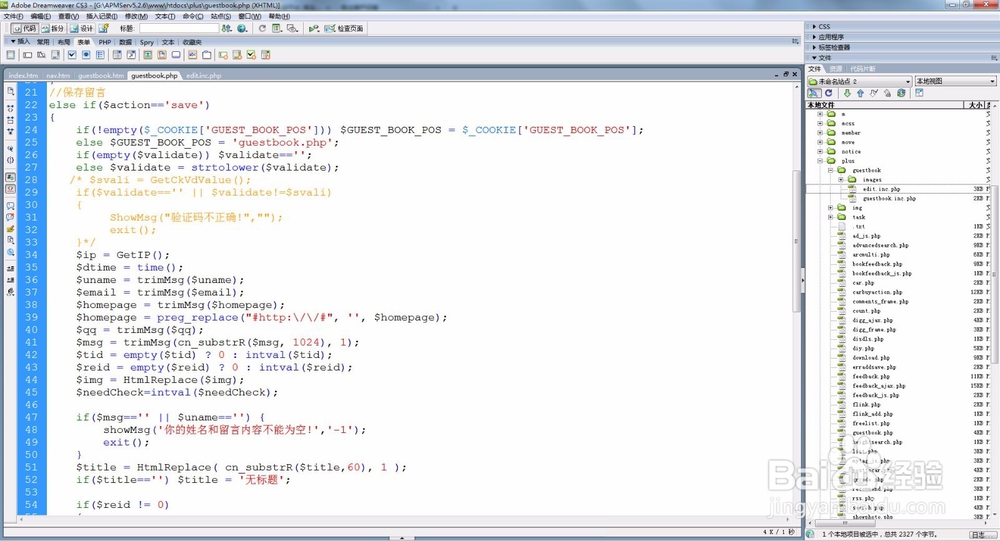Viewport: 1000px width, 541px height.
Task: Insert an Image Field icon
Action: (x=148, y=56)
